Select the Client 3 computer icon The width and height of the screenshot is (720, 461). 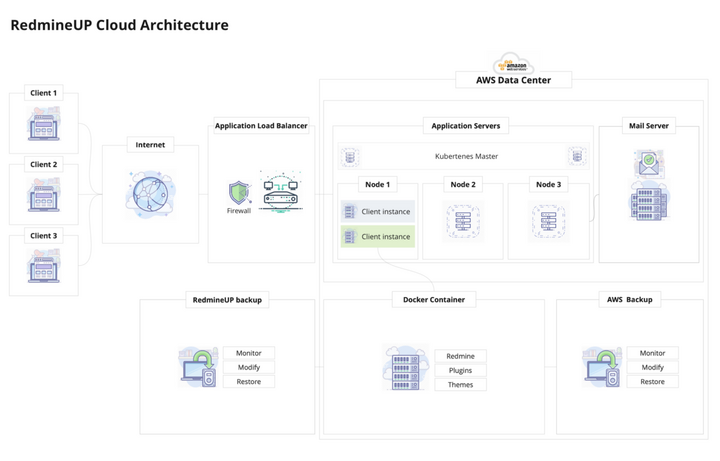tap(43, 269)
